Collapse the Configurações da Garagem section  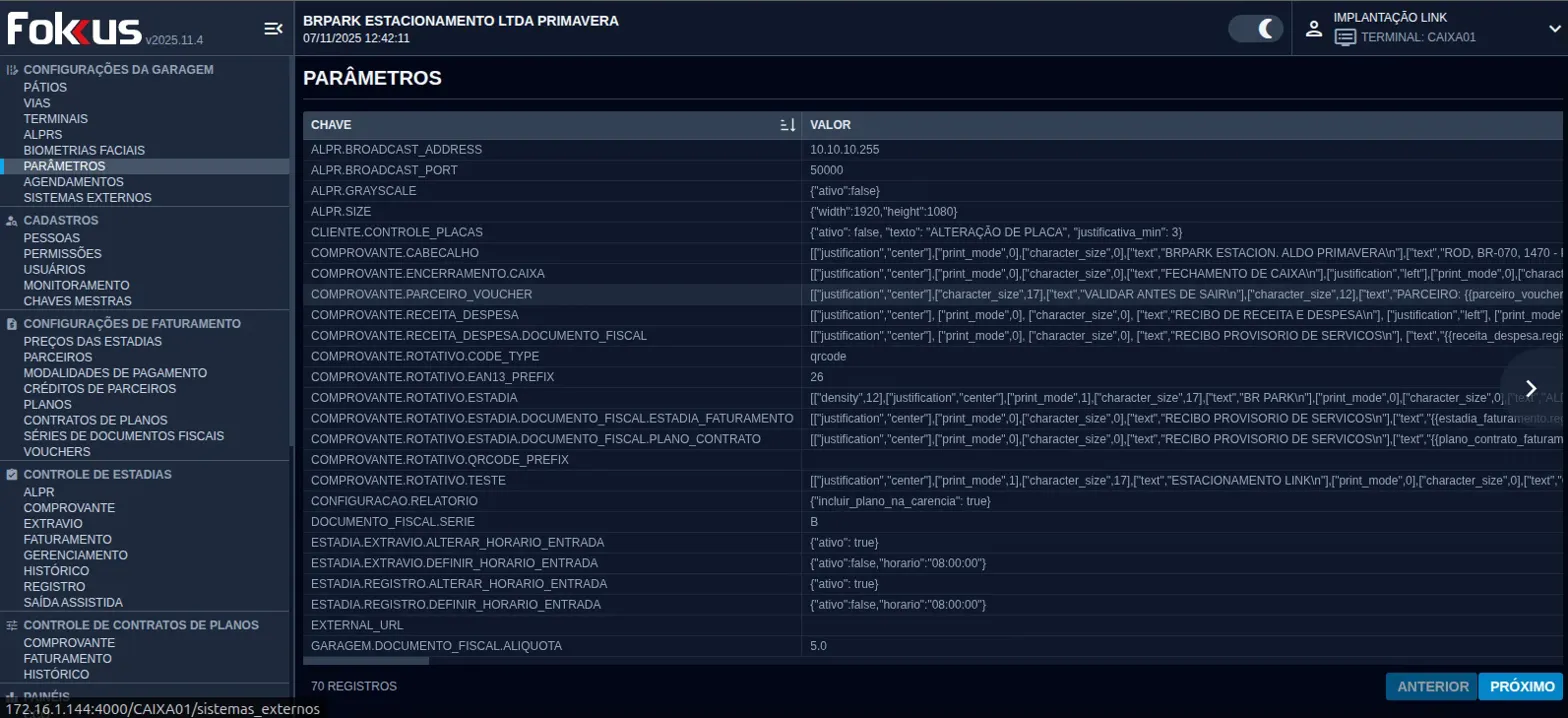pos(118,70)
